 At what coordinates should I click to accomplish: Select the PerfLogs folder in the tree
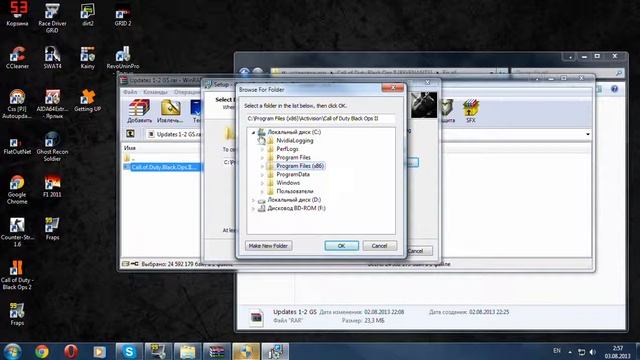pyautogui.click(x=287, y=149)
